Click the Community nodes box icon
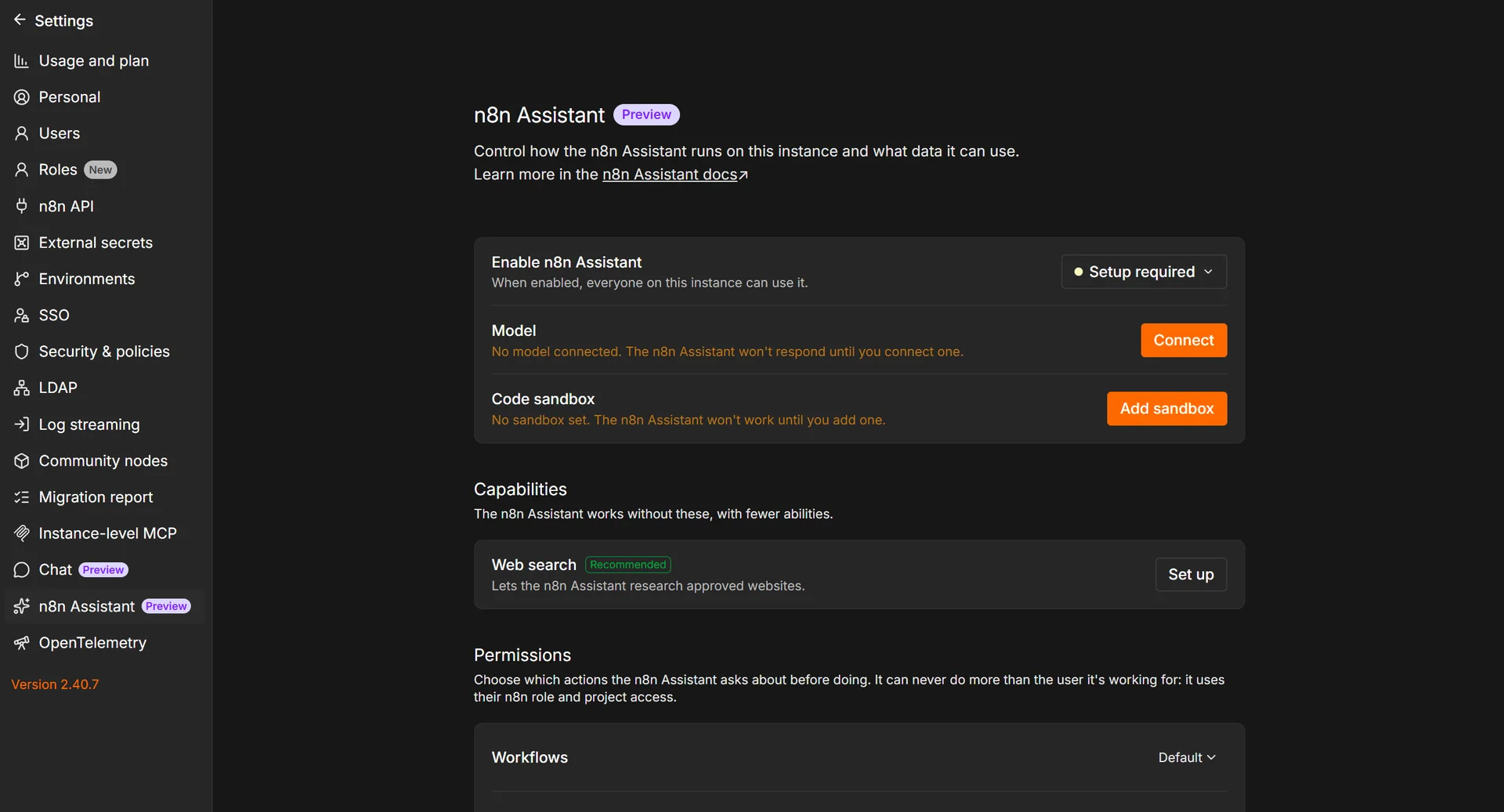1504x812 pixels. click(x=21, y=460)
